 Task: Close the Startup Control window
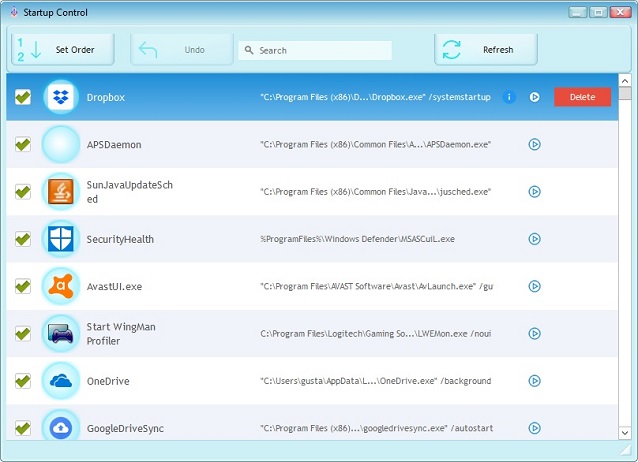pyautogui.click(x=620, y=12)
